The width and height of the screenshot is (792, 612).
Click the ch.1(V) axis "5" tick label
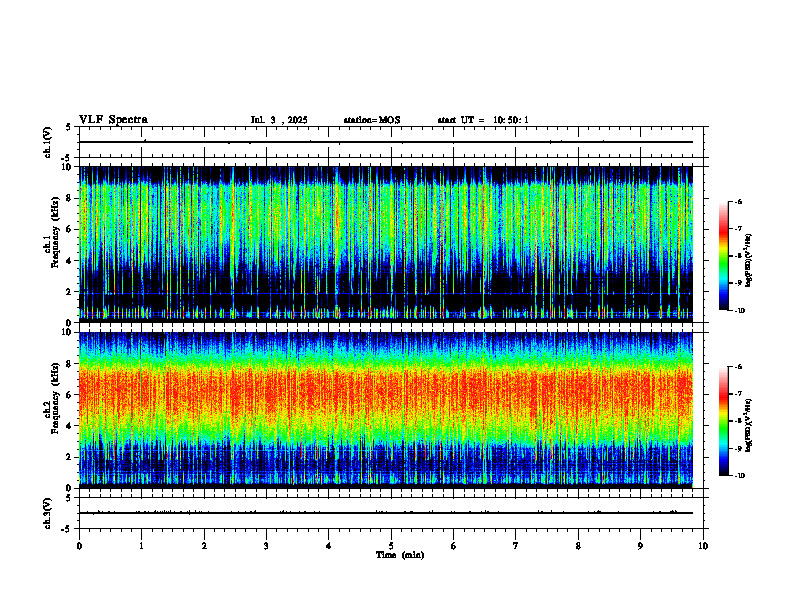[69, 127]
